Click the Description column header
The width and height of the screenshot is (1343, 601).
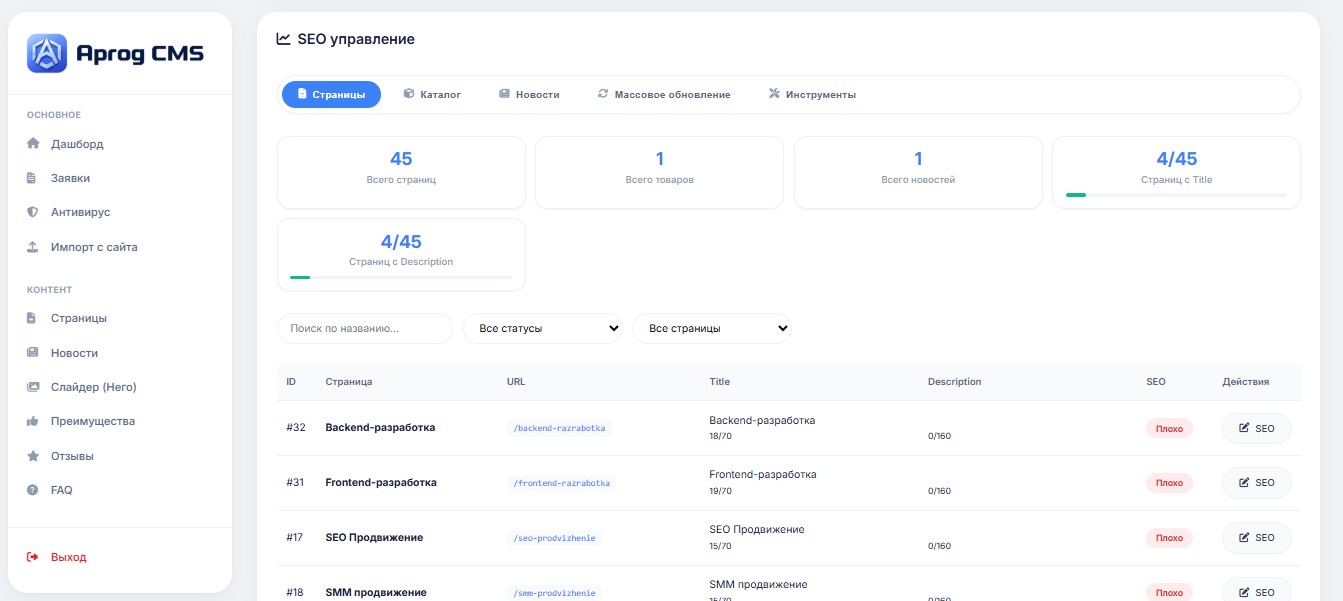click(955, 382)
